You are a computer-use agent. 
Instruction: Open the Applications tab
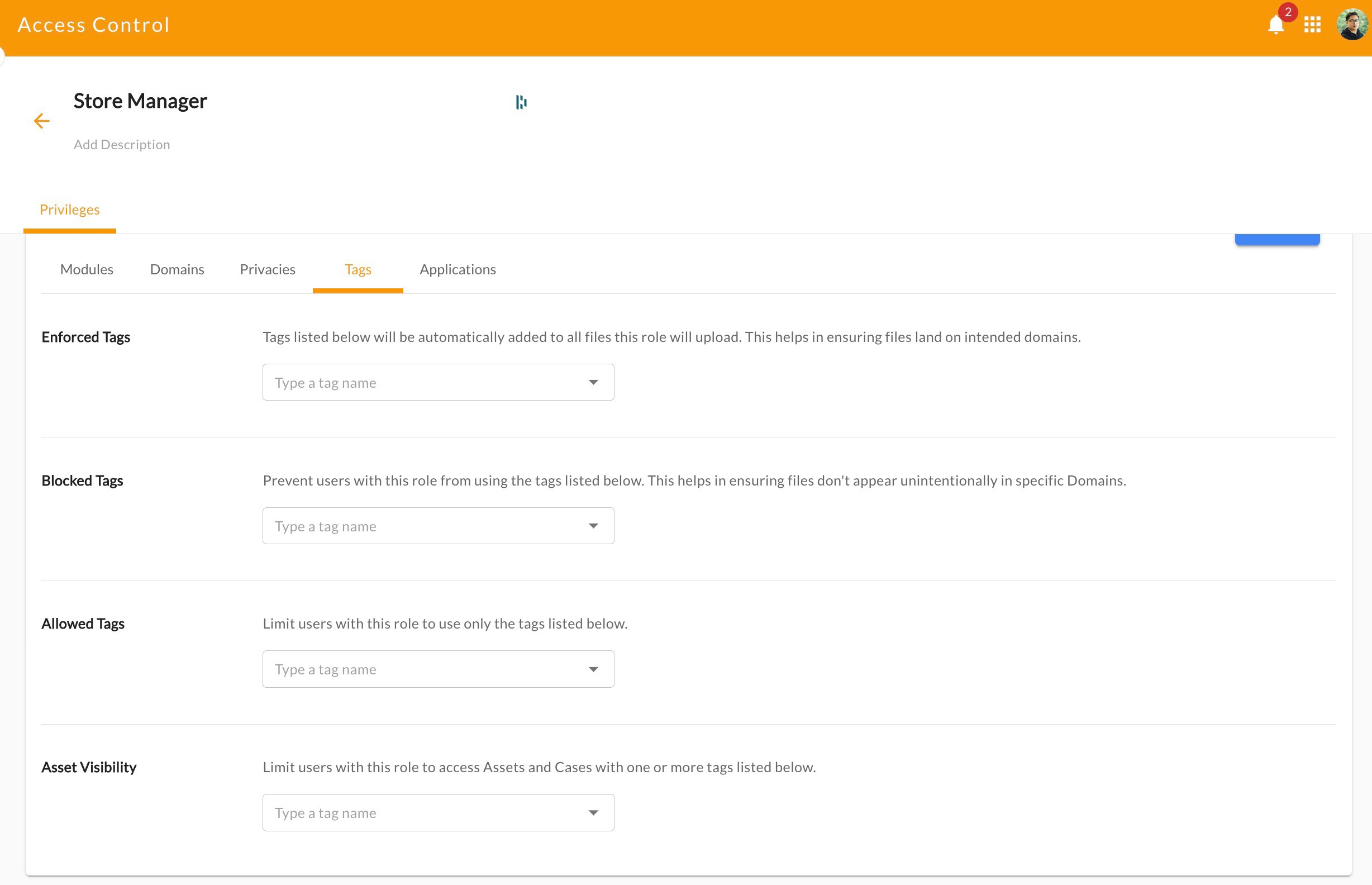click(x=458, y=269)
